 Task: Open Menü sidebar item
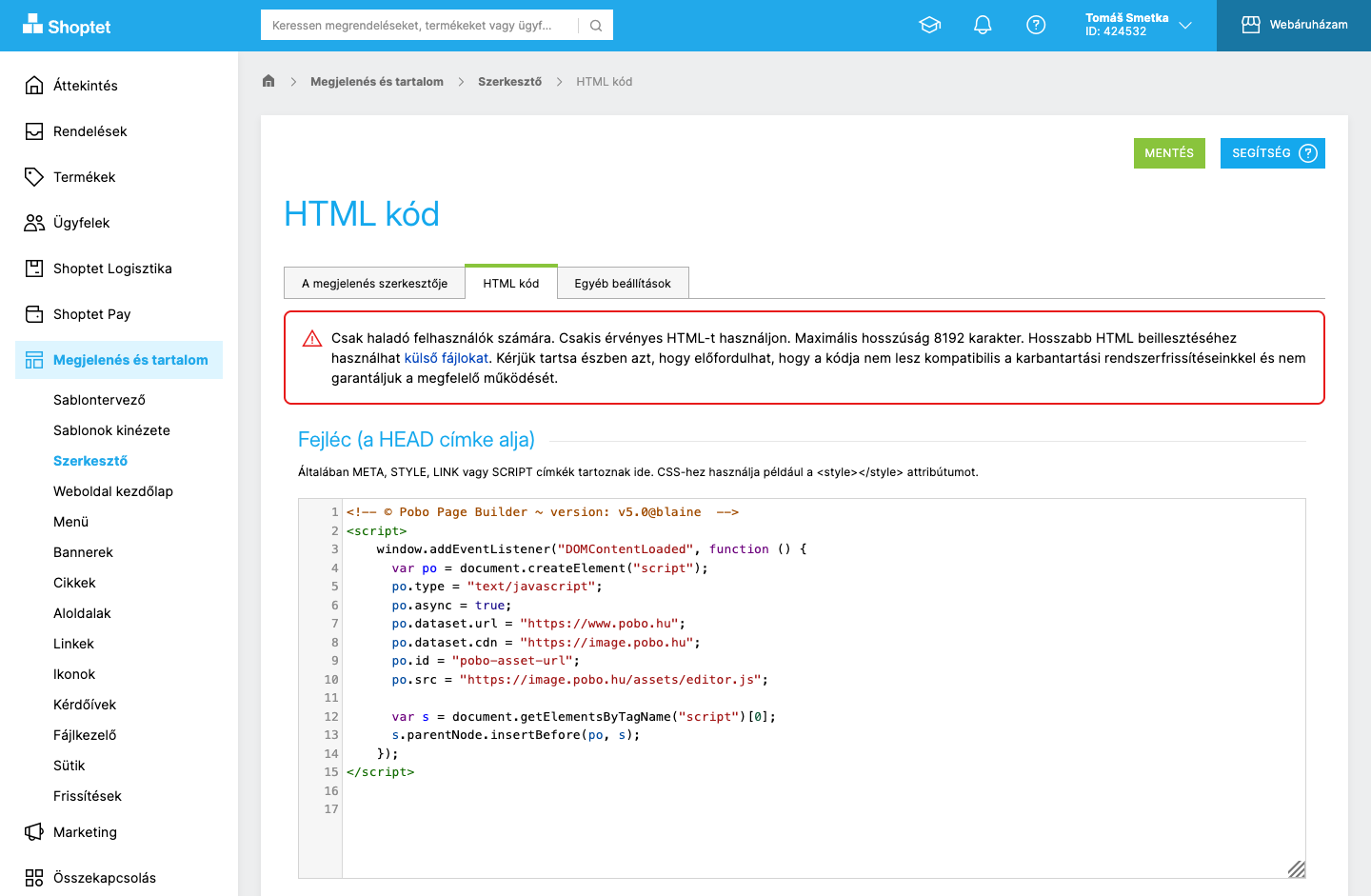pyautogui.click(x=70, y=522)
